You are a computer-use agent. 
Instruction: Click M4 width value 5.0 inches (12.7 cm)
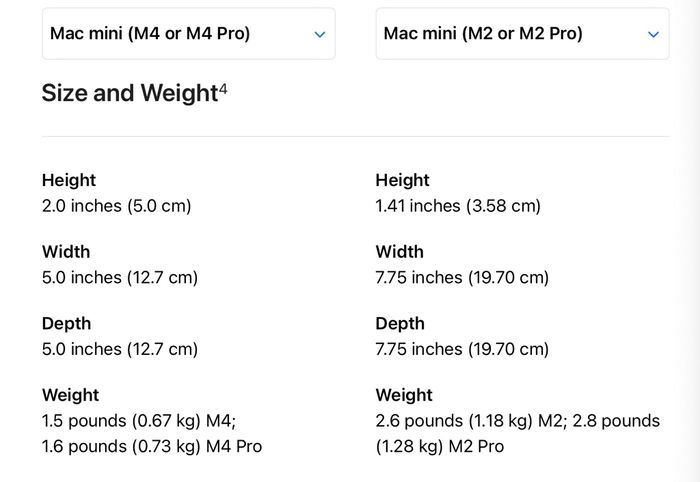click(x=120, y=278)
